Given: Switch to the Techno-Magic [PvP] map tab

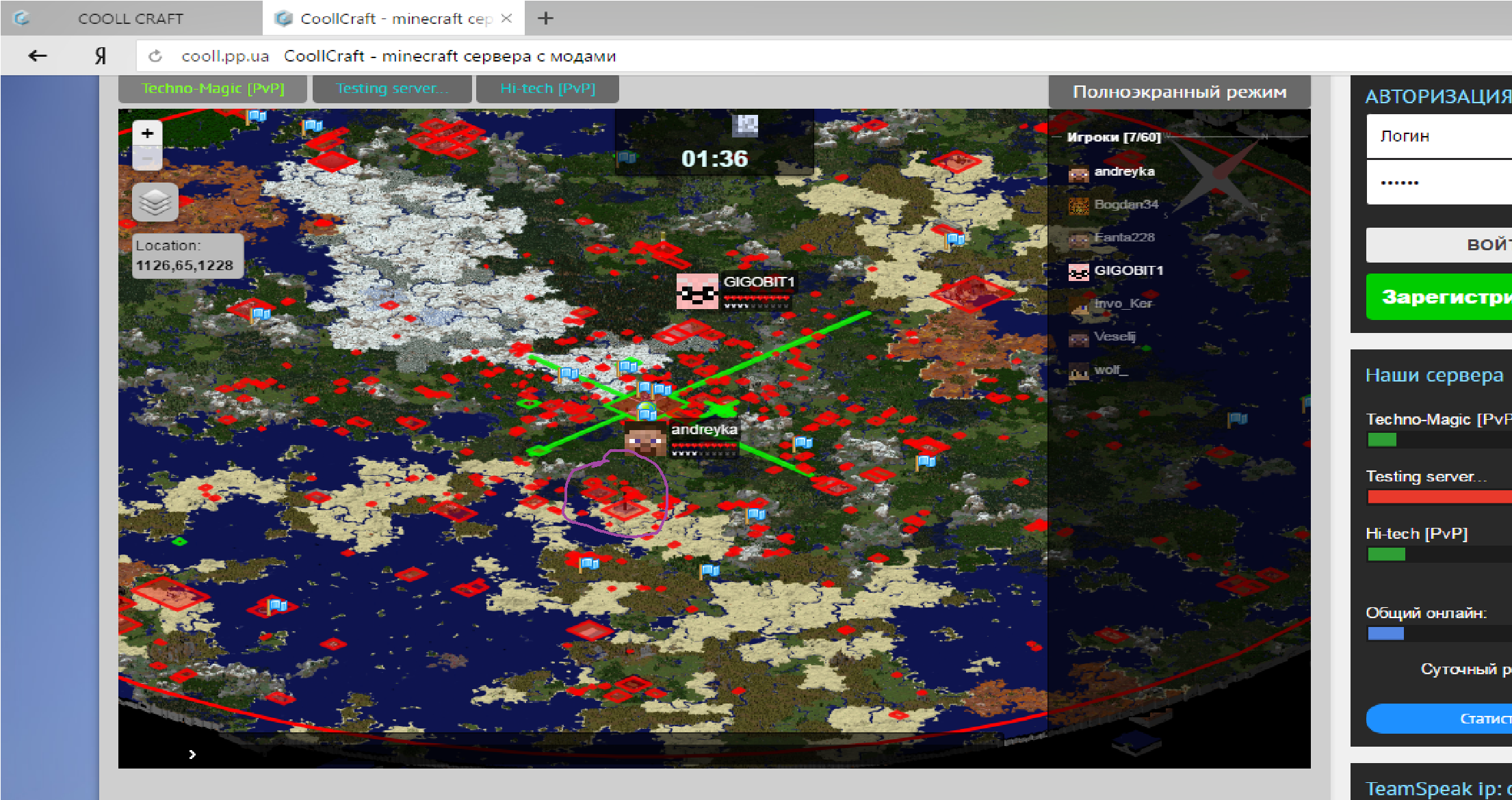Looking at the screenshot, I should (213, 89).
